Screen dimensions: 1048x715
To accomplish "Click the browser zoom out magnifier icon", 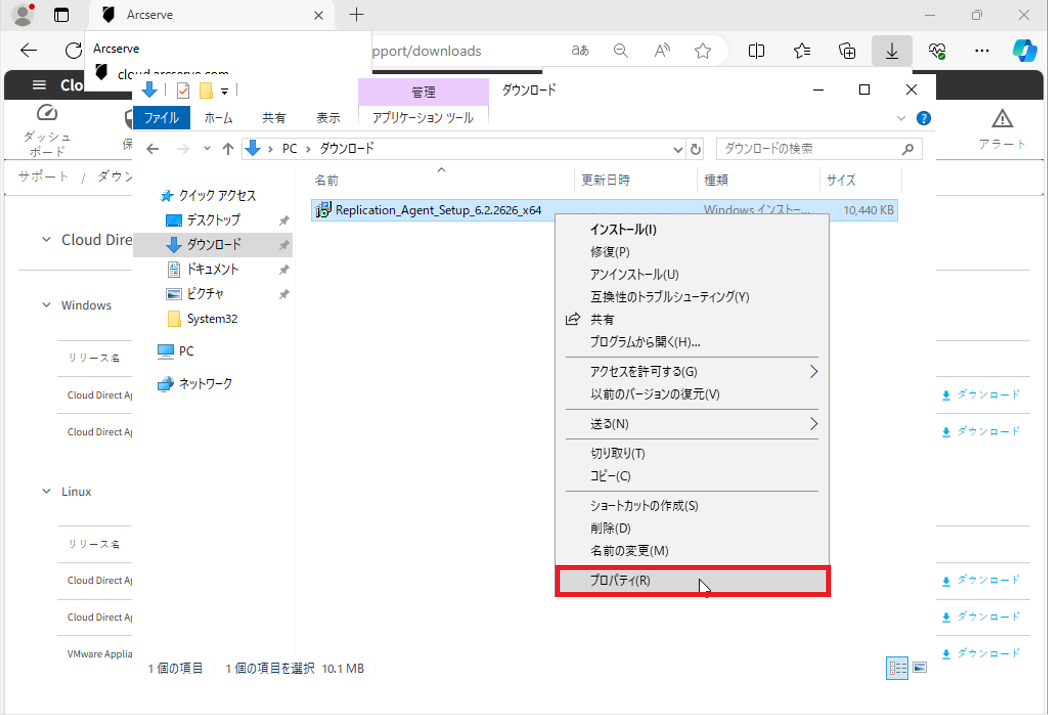I will point(621,51).
